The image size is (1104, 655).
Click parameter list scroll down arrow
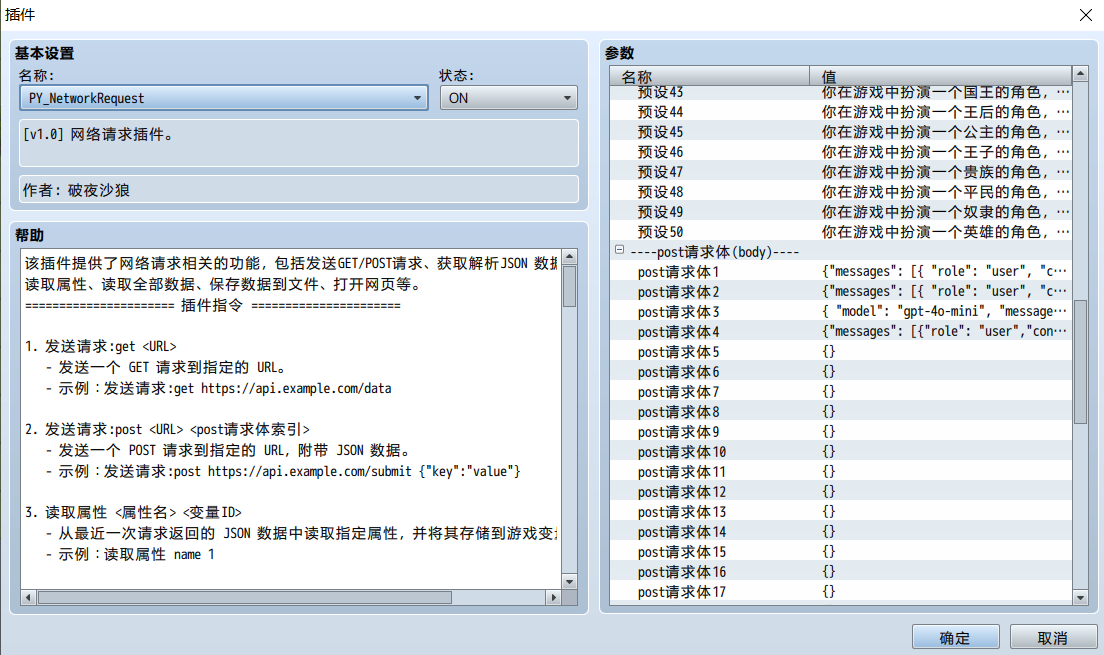(1080, 597)
